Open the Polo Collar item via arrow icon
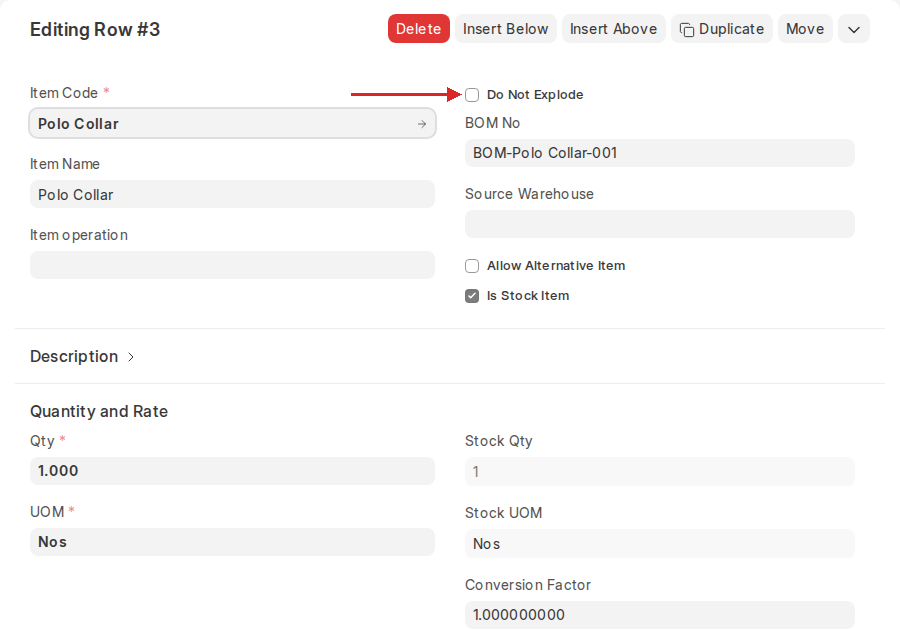 pos(422,123)
